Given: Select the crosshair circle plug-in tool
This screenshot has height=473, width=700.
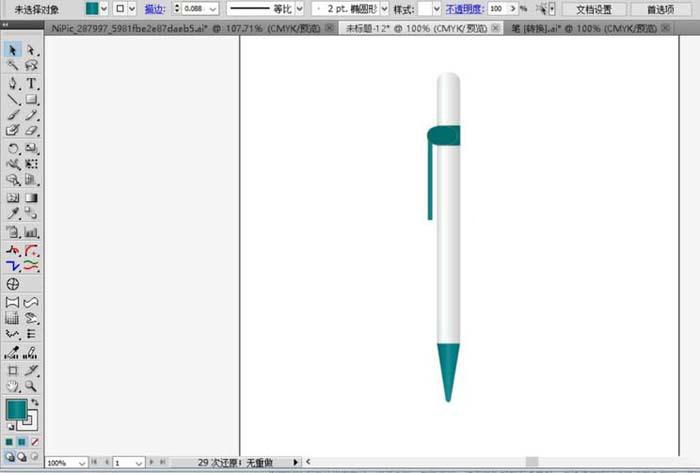Looking at the screenshot, I should (x=12, y=284).
